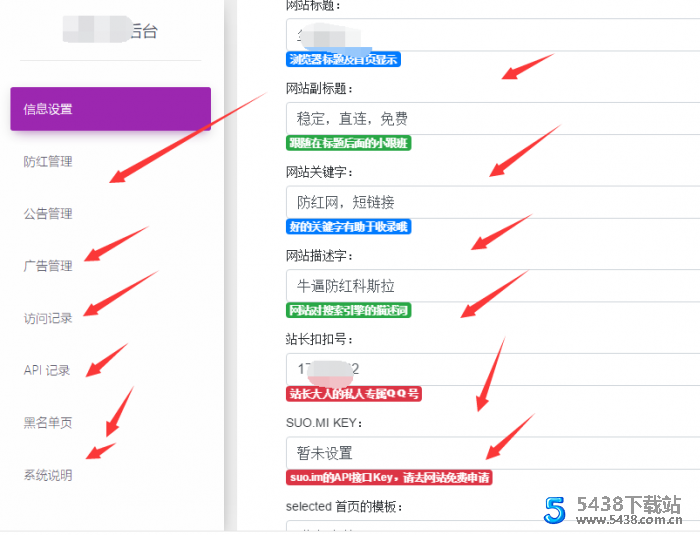
Task: Click the red 站长大人的私人专属QQ号 badge
Action: point(353,394)
